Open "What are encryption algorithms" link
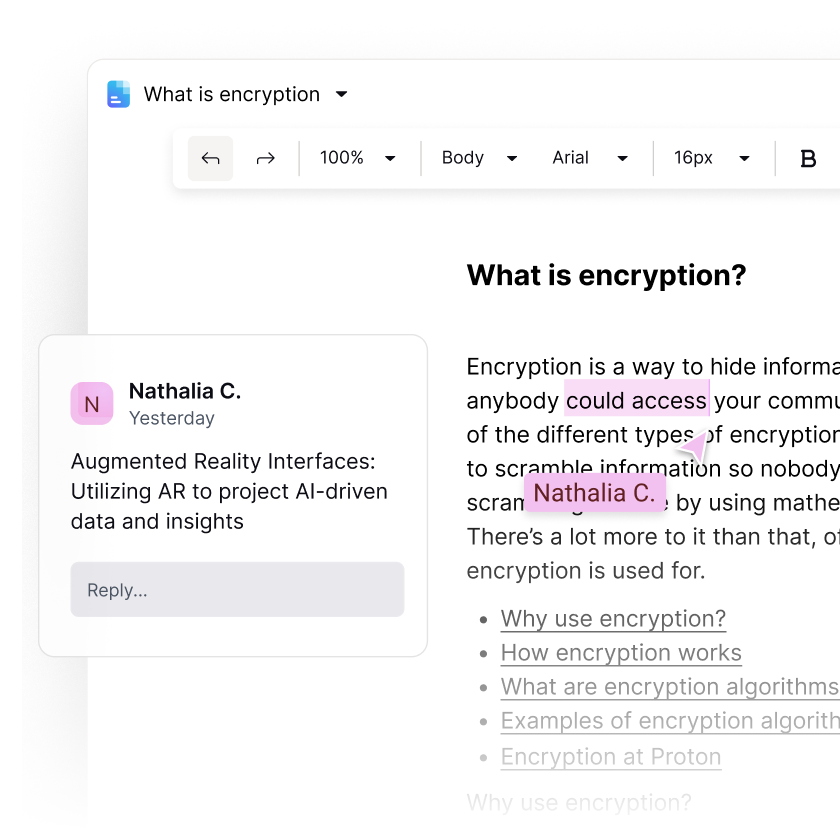 (668, 687)
